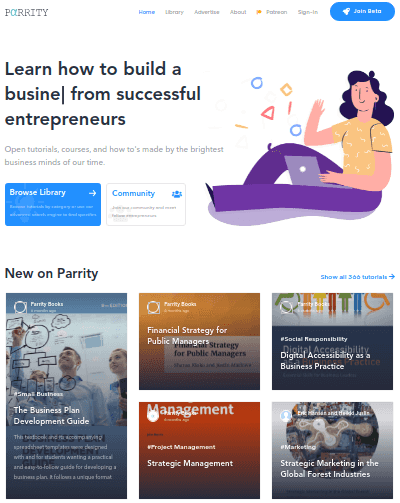Click the Community people icon
This screenshot has height=503, width=400.
177,194
